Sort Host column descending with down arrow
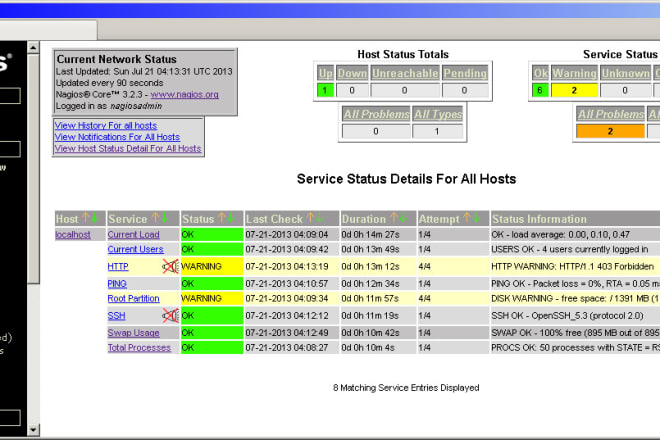 point(95,218)
